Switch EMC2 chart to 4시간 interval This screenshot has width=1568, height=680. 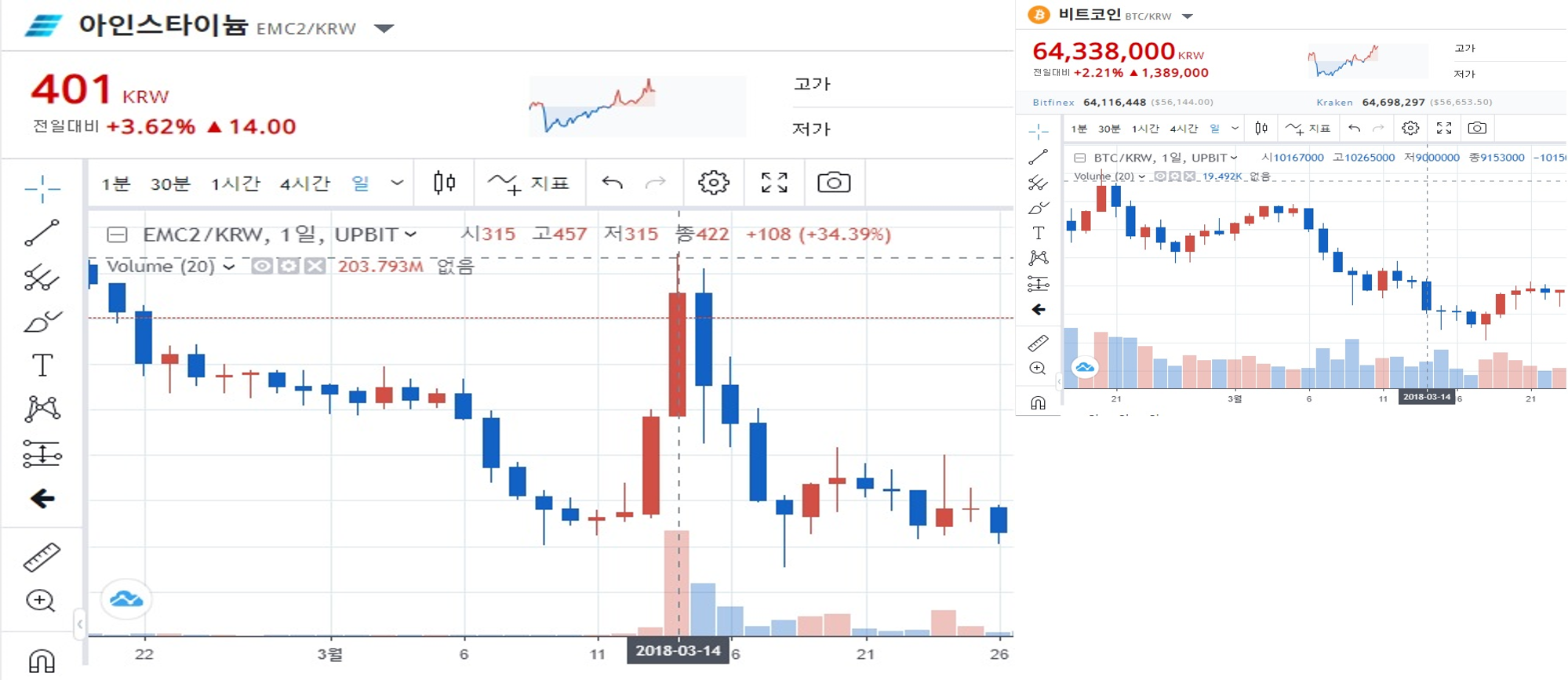[305, 184]
